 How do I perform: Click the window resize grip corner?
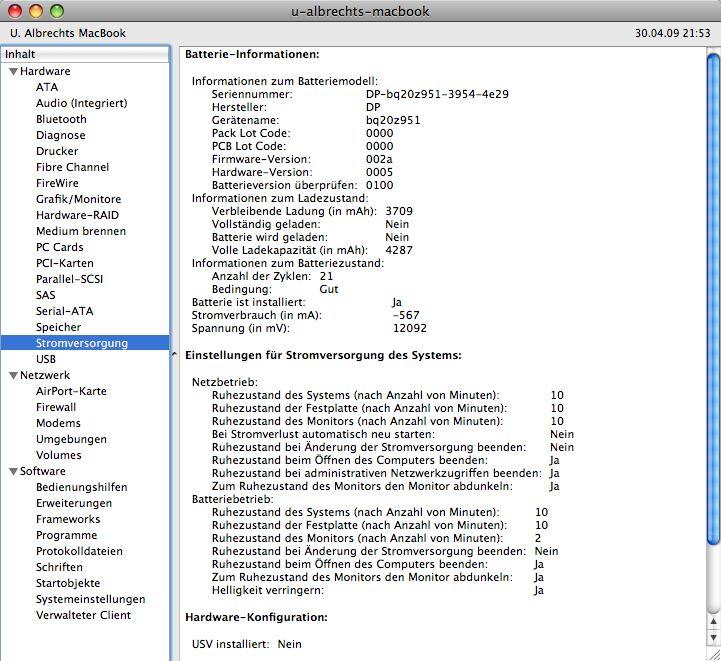pos(714,654)
